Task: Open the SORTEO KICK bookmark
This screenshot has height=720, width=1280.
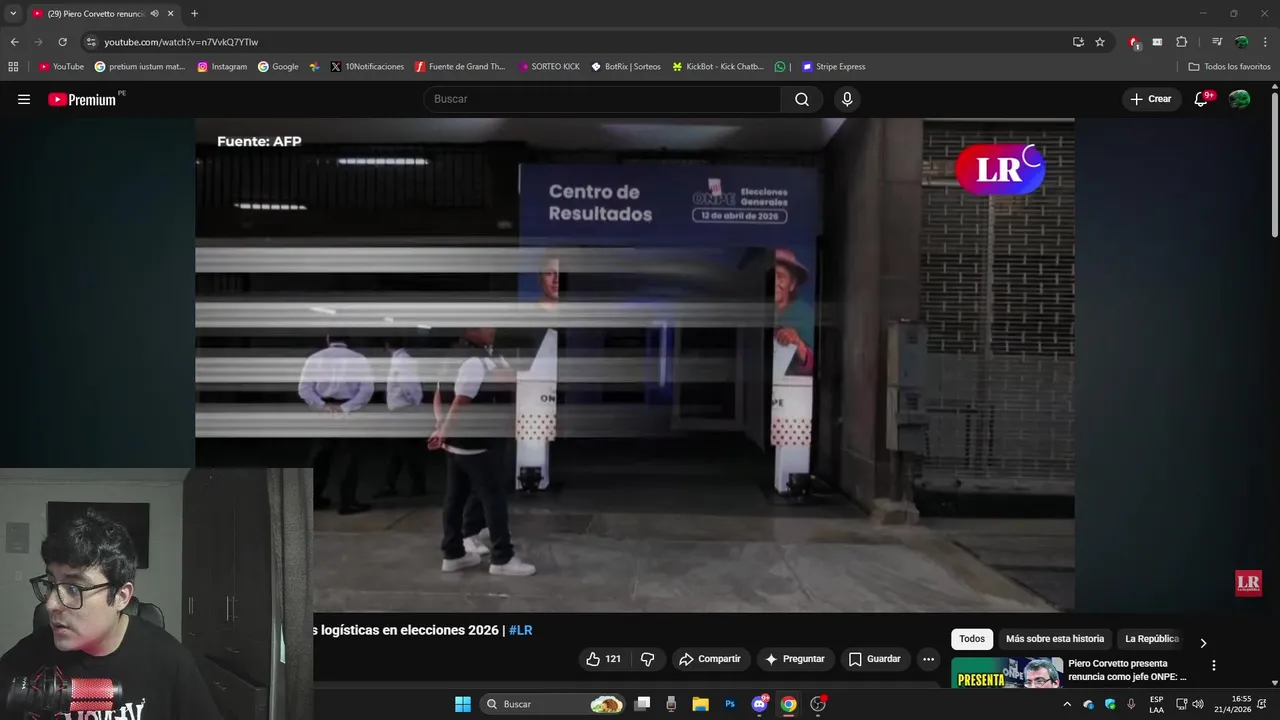Action: pyautogui.click(x=549, y=67)
